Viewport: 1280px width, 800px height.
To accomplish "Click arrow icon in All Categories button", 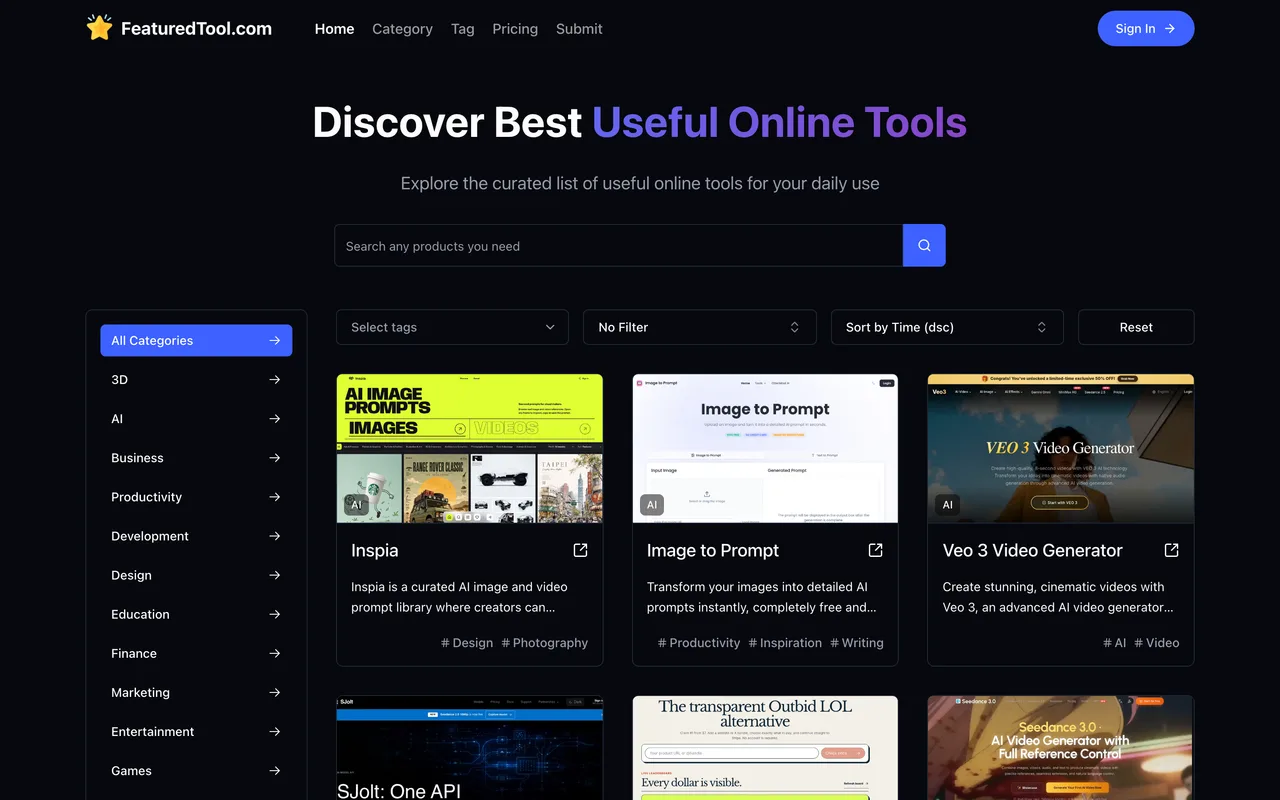I will pyautogui.click(x=275, y=340).
